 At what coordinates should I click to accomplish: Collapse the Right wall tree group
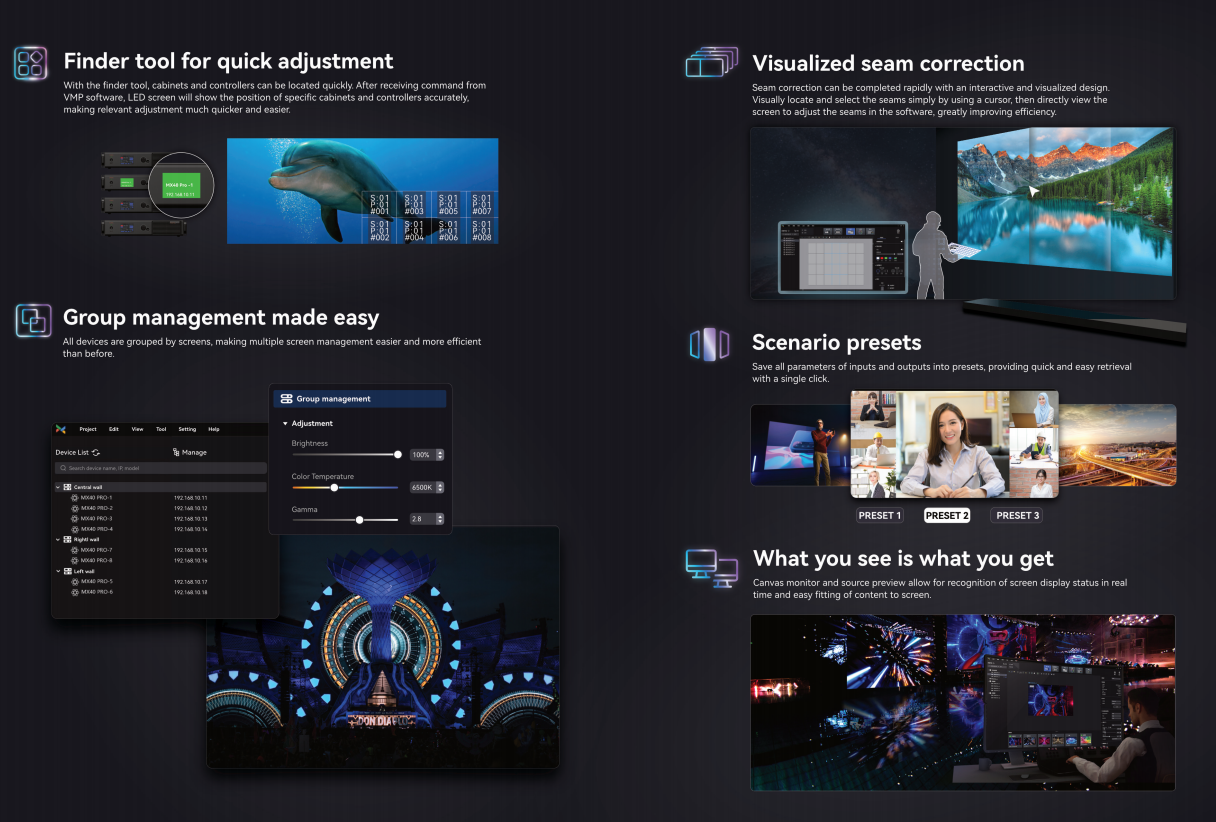[x=57, y=539]
